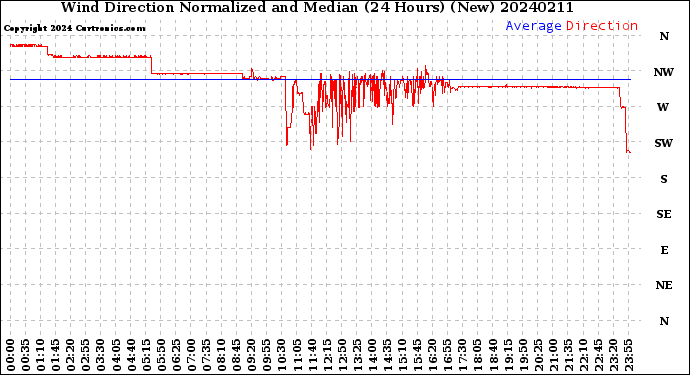690x375 pixels.
Task: Click the 'SW' axis label
Action: [664, 143]
